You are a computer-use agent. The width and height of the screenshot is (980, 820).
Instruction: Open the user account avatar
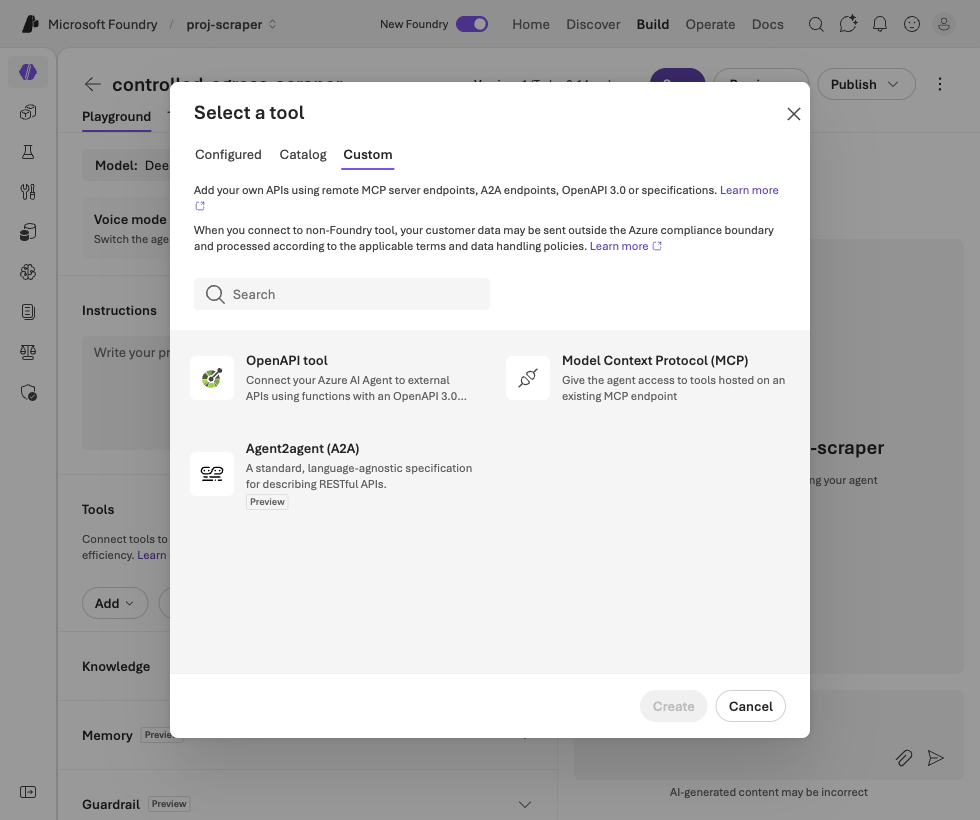(944, 24)
